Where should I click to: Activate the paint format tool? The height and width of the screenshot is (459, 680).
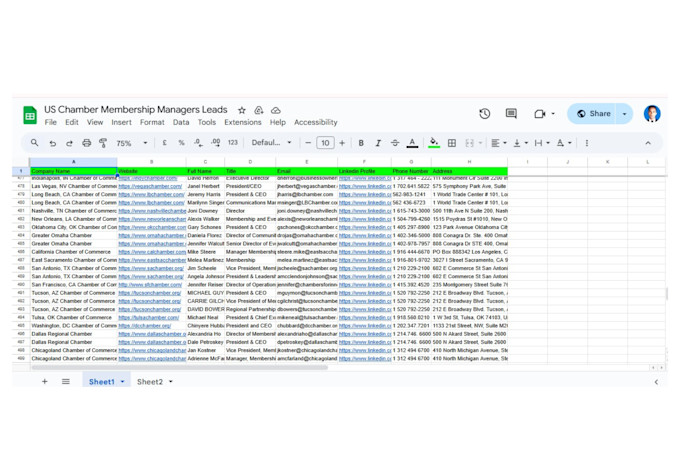click(103, 143)
